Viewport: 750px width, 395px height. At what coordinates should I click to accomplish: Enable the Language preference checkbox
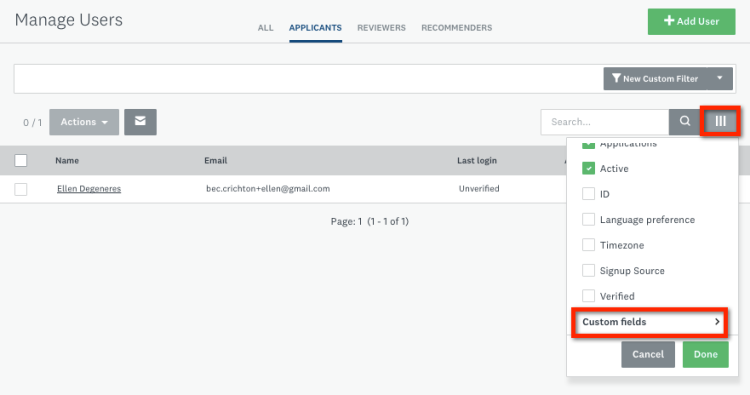[x=588, y=219]
